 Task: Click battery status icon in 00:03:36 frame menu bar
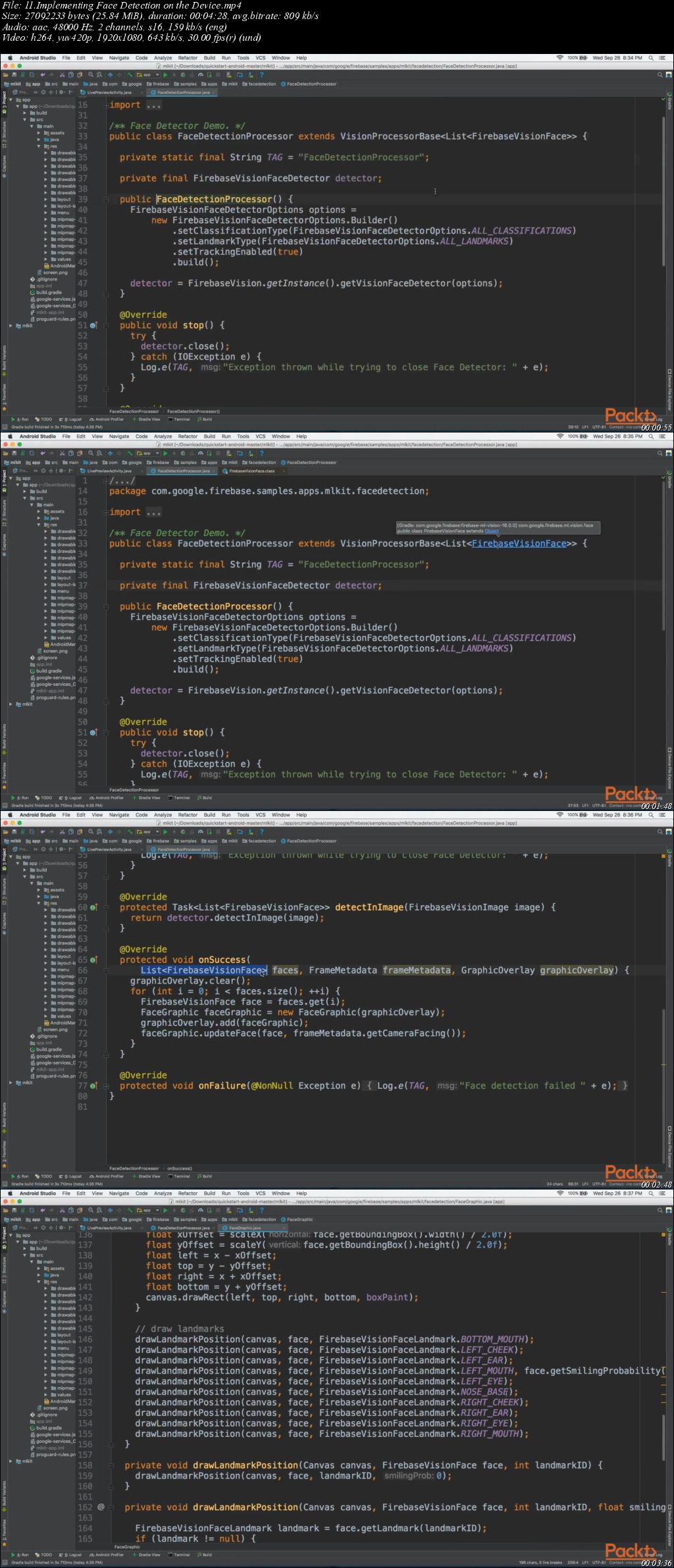pyautogui.click(x=584, y=1193)
